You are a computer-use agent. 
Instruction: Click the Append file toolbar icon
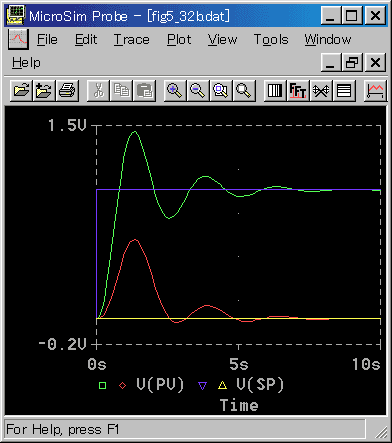(44, 90)
